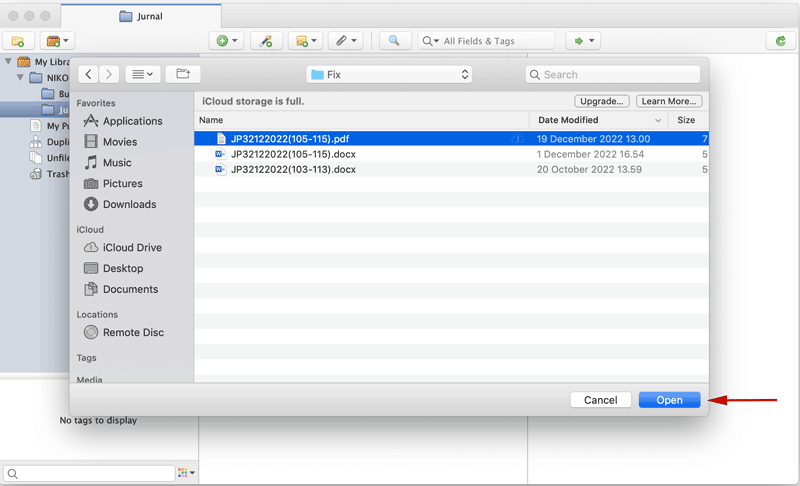
Task: Click the green Sync refresh icon
Action: tap(781, 41)
